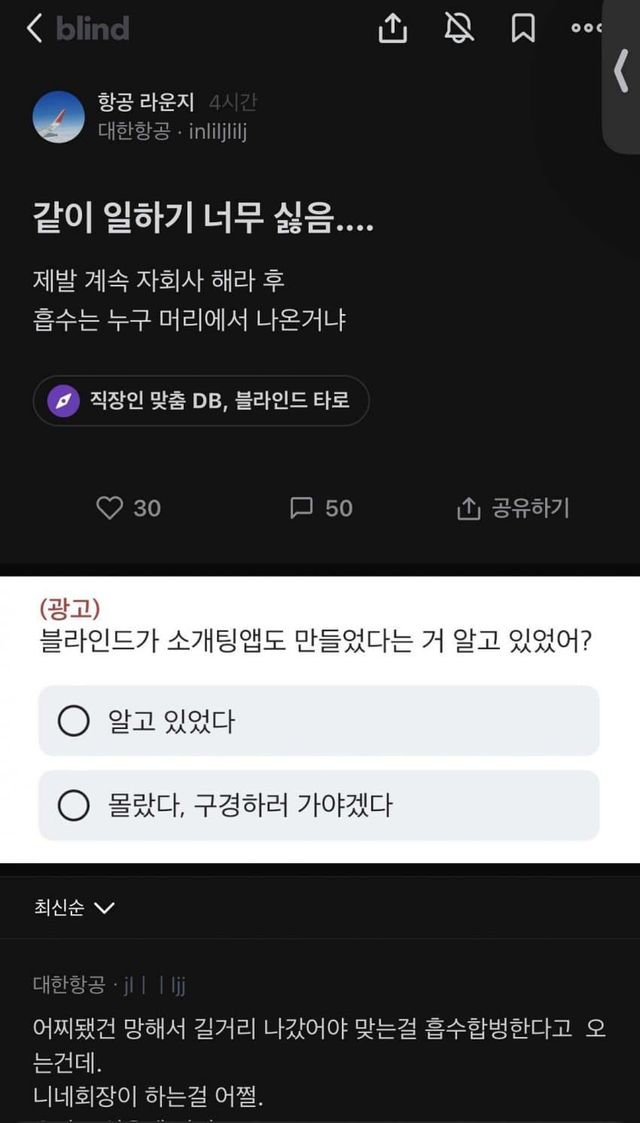Open the side panel chevron handle
The image size is (640, 1123).
[621, 72]
